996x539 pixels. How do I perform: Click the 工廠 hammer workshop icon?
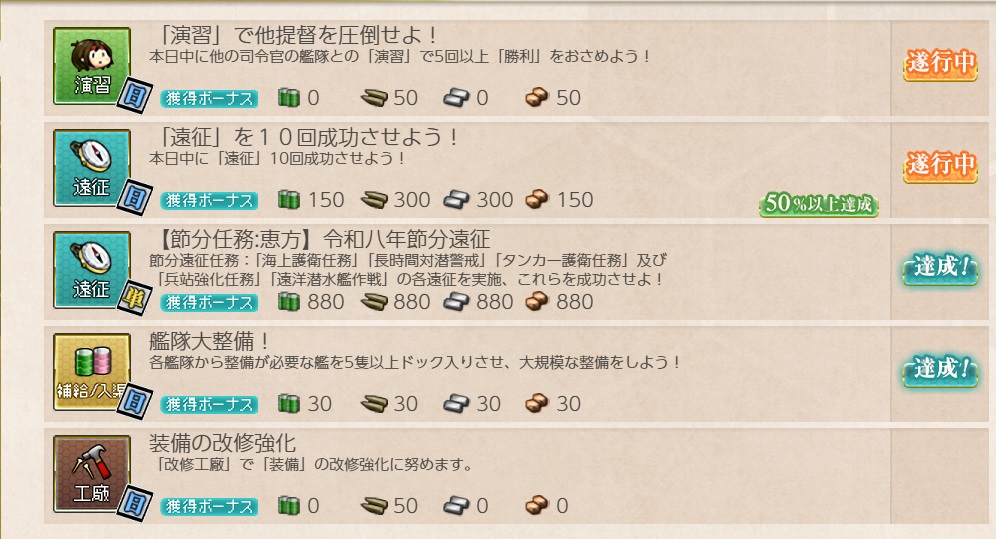[x=91, y=473]
